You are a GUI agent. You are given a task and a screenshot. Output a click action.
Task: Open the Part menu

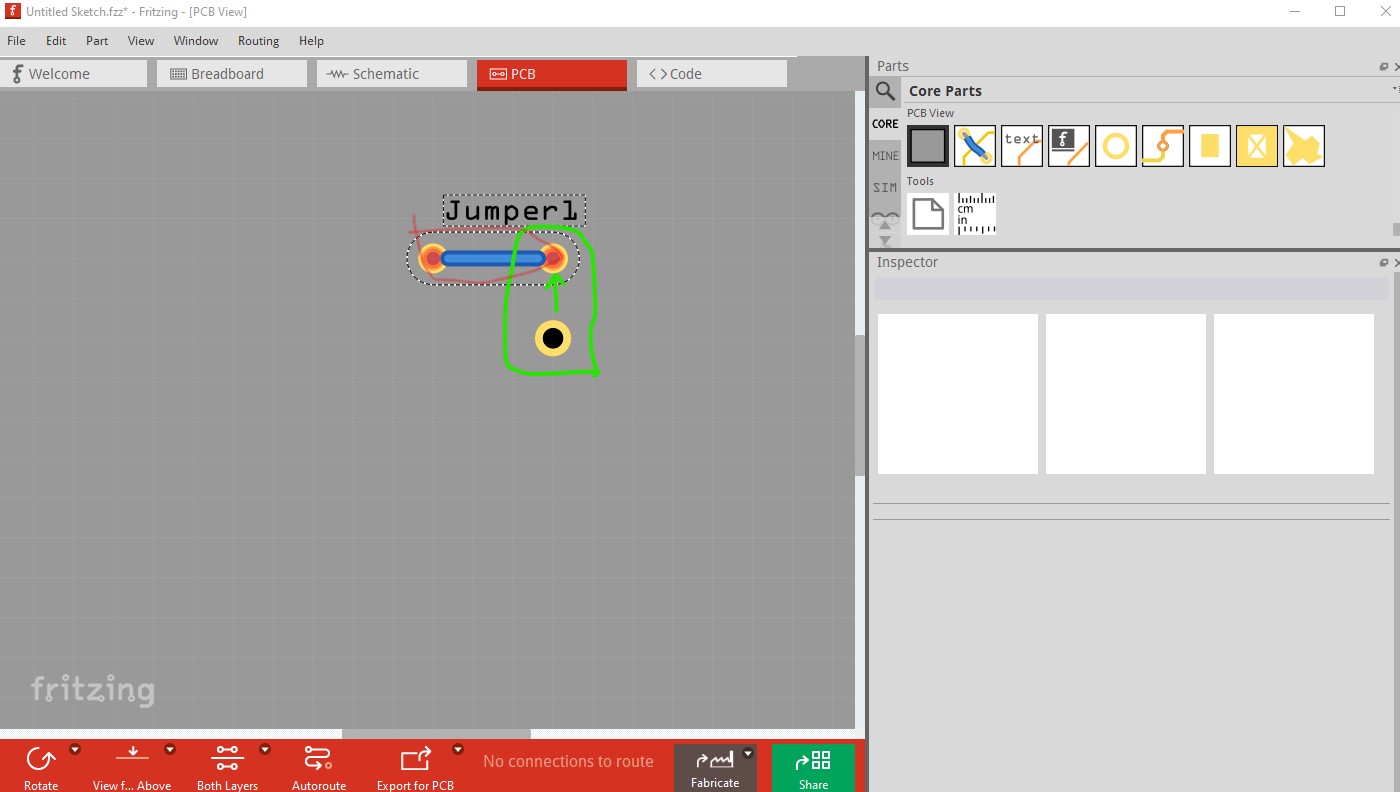pyautogui.click(x=97, y=41)
